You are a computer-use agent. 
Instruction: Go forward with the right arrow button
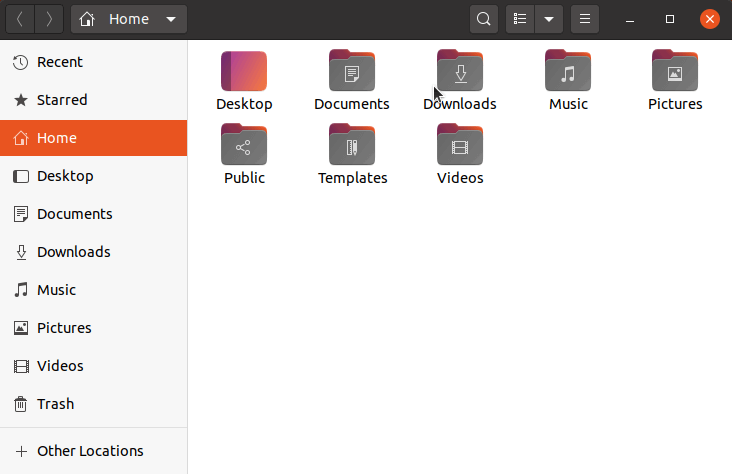coord(49,19)
